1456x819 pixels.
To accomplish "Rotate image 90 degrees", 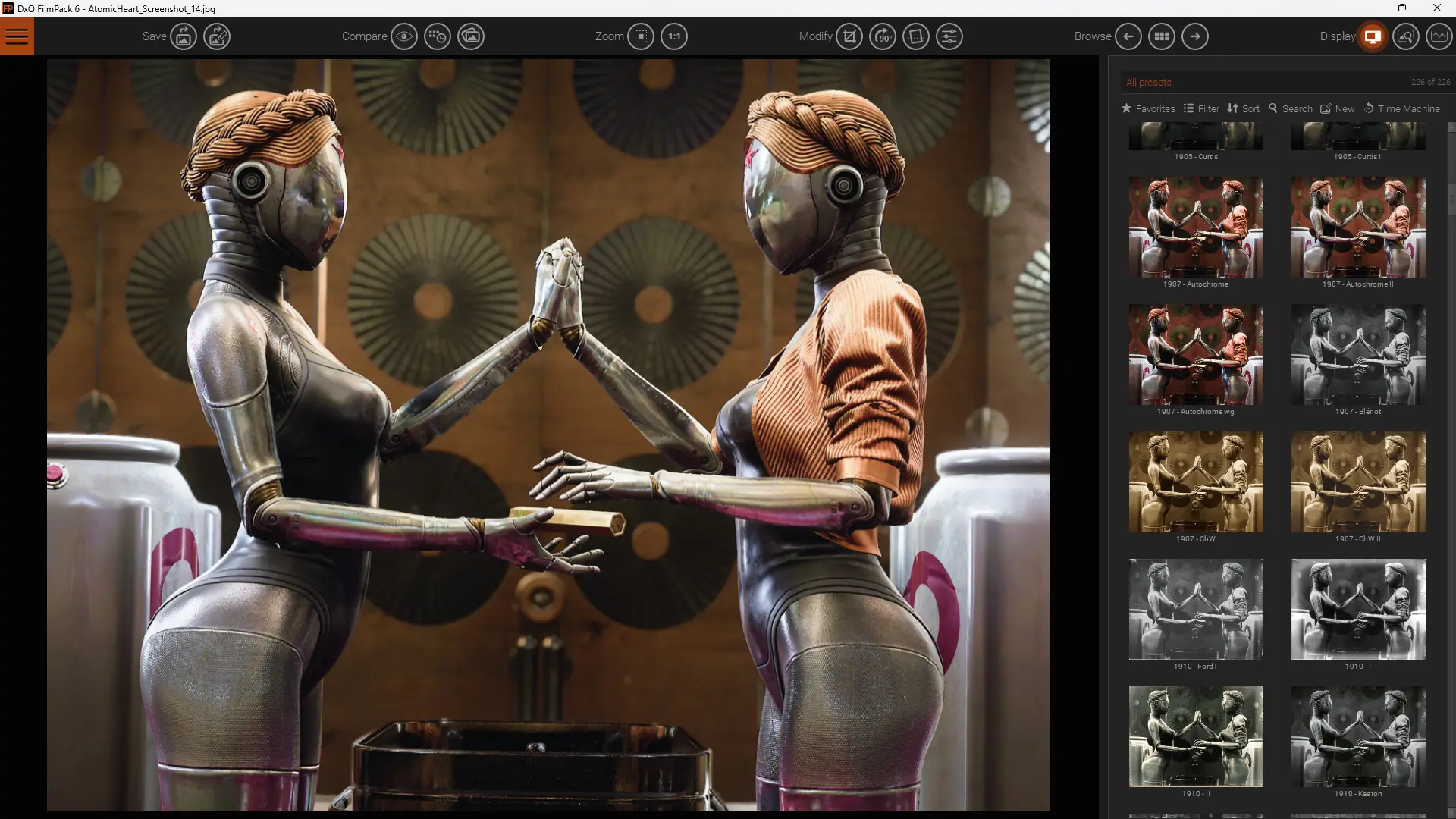I will [883, 36].
